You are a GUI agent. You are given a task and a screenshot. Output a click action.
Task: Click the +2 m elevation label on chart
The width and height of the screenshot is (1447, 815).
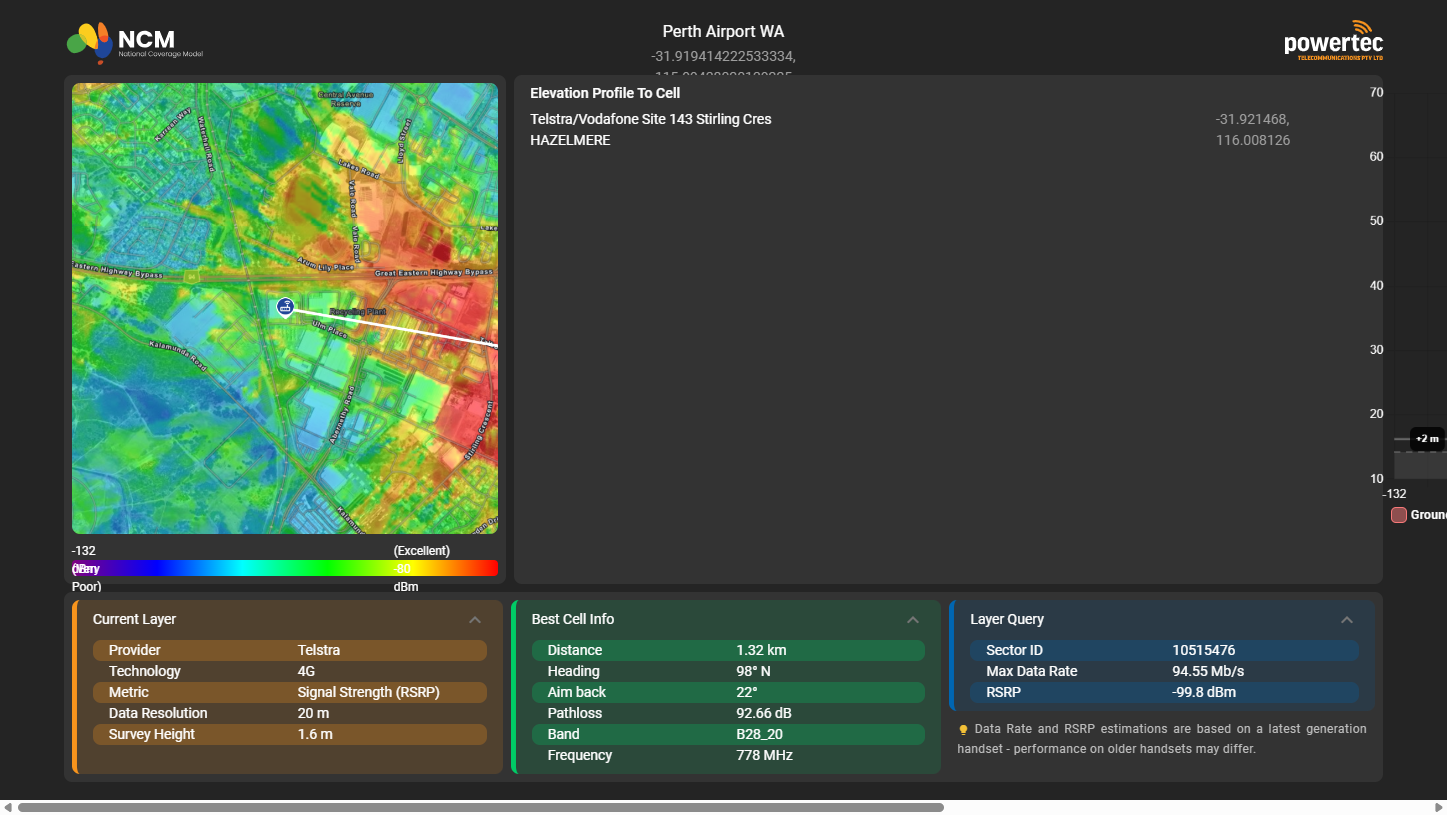1427,439
